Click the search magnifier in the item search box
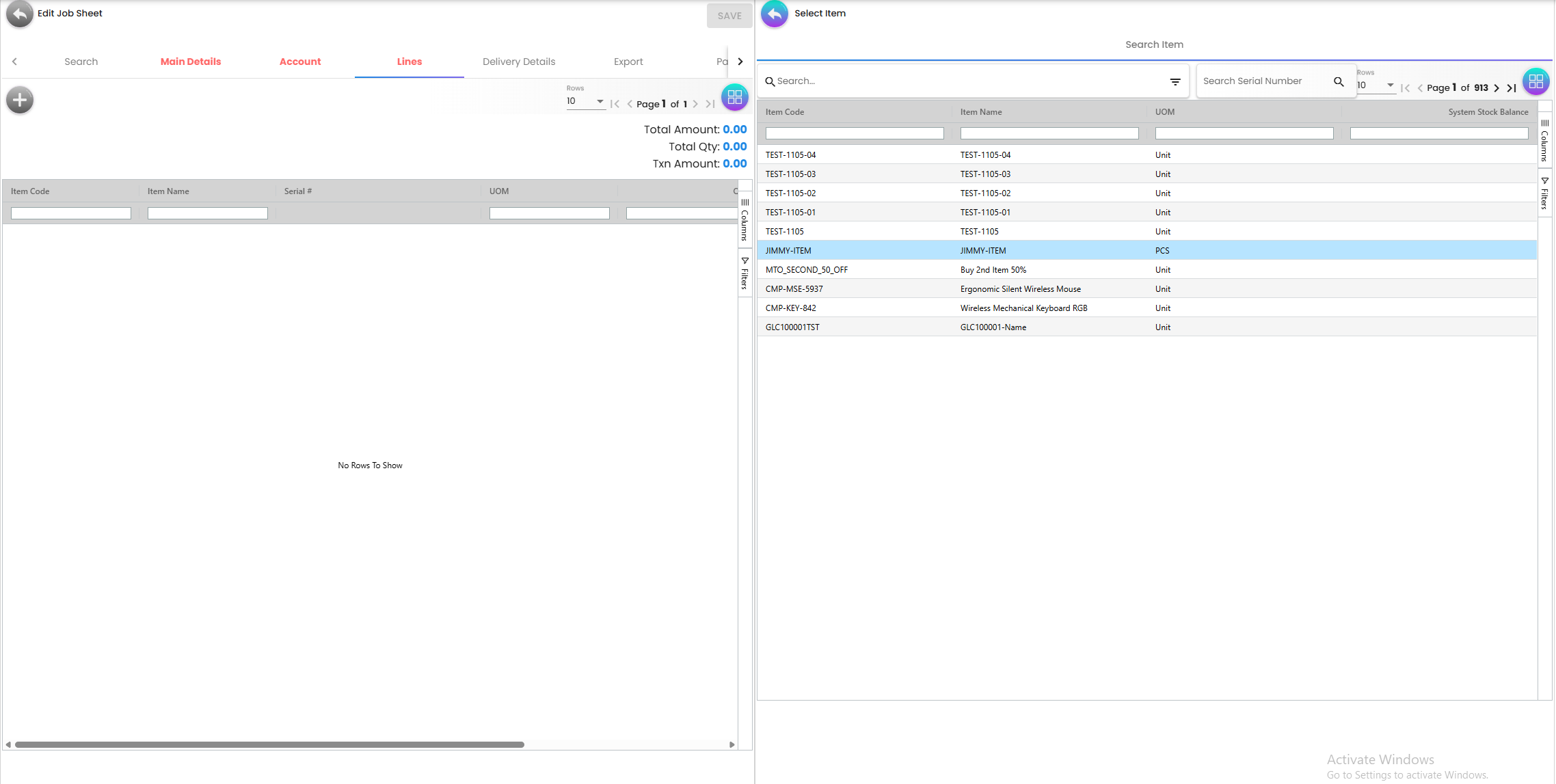1556x784 pixels. pyautogui.click(x=770, y=81)
